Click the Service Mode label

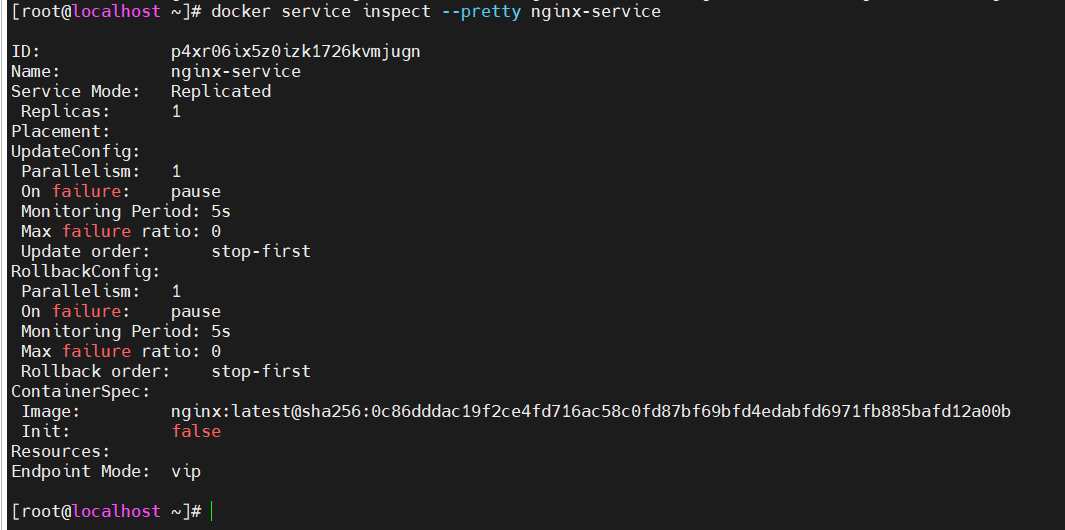75,91
